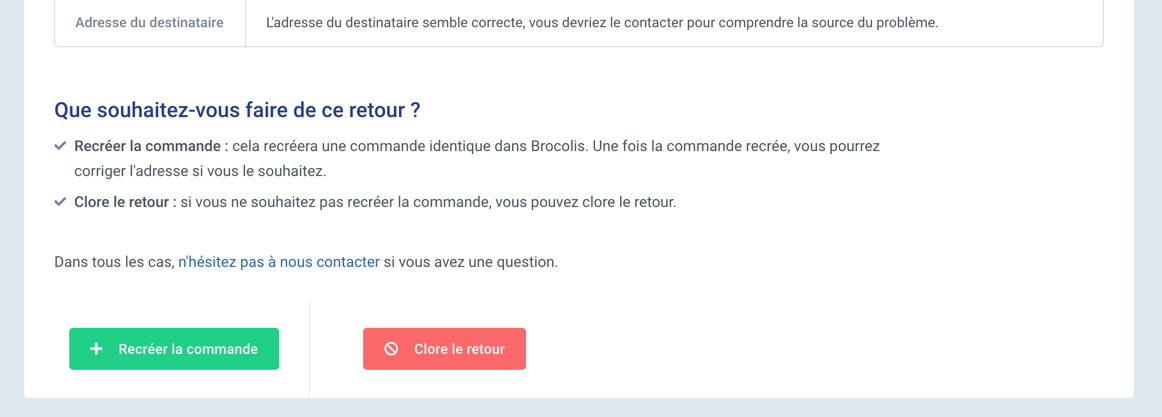Image resolution: width=1162 pixels, height=417 pixels.
Task: Click the "Dans tous les cas," text
Action: 114,262
